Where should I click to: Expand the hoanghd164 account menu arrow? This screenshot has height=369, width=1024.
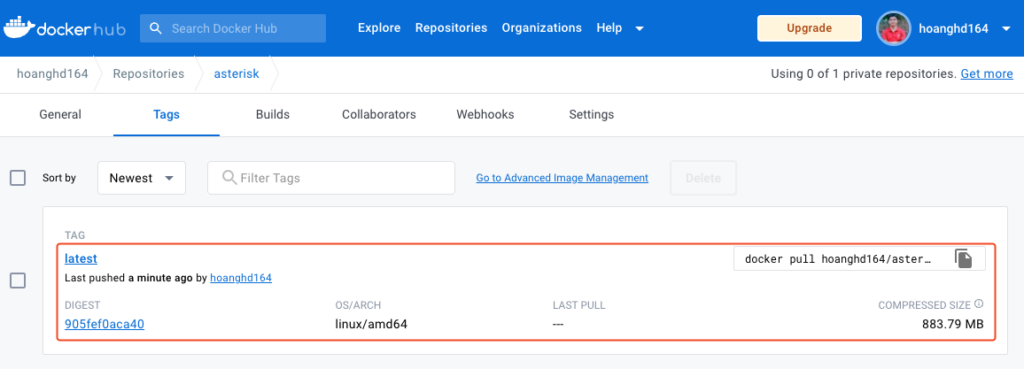pyautogui.click(x=1006, y=28)
